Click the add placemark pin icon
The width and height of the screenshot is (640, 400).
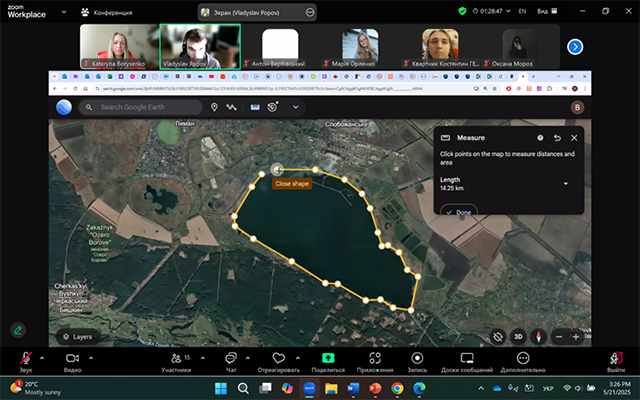tap(214, 107)
